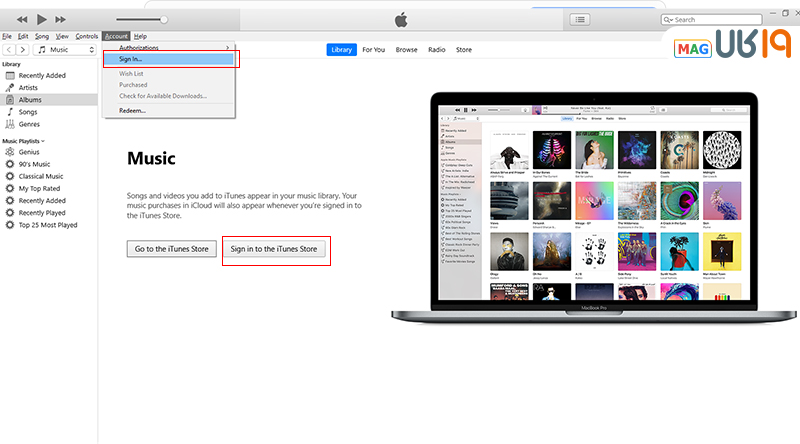Click the back navigation arrow
Viewport: 800px width, 444px height.
pyautogui.click(x=8, y=49)
